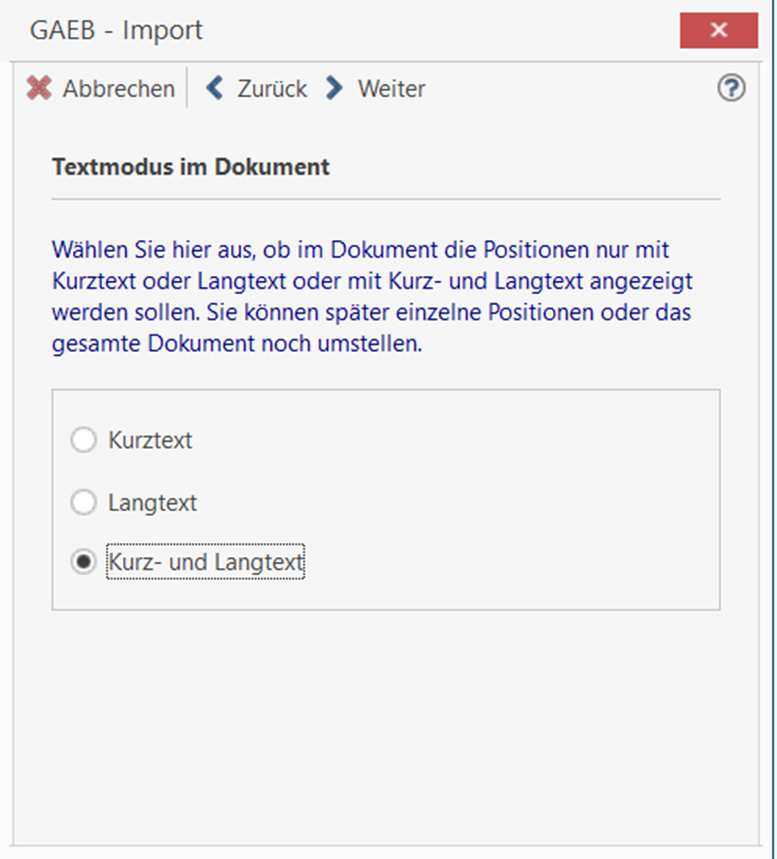Click the GAEB - Import title bar text
The height and width of the screenshot is (859, 777).
[x=116, y=30]
